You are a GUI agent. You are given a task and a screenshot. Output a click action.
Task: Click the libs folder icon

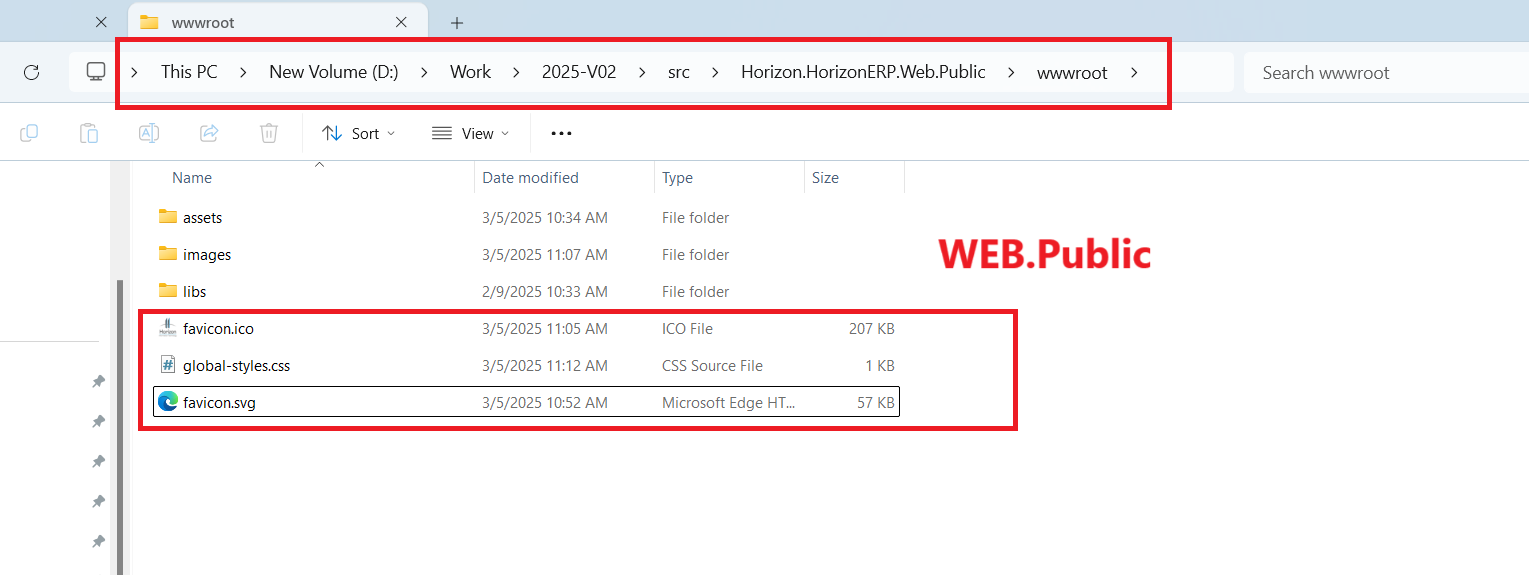click(x=168, y=291)
